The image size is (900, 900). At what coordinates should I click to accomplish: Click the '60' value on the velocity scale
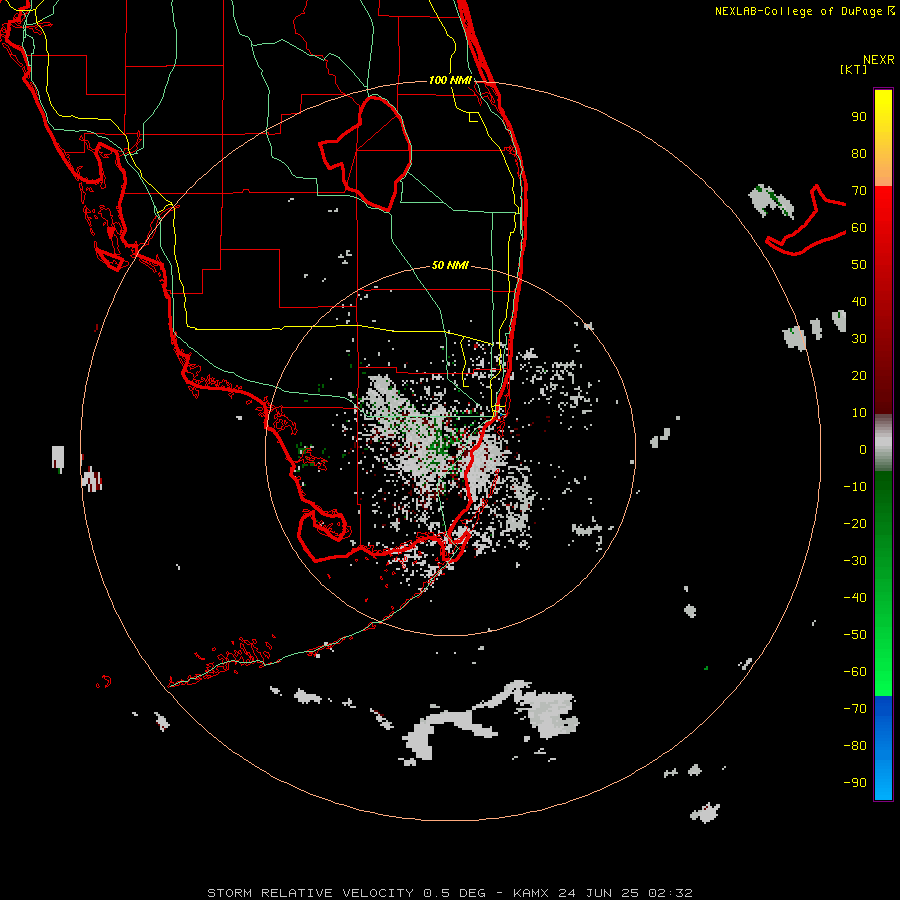point(859,228)
